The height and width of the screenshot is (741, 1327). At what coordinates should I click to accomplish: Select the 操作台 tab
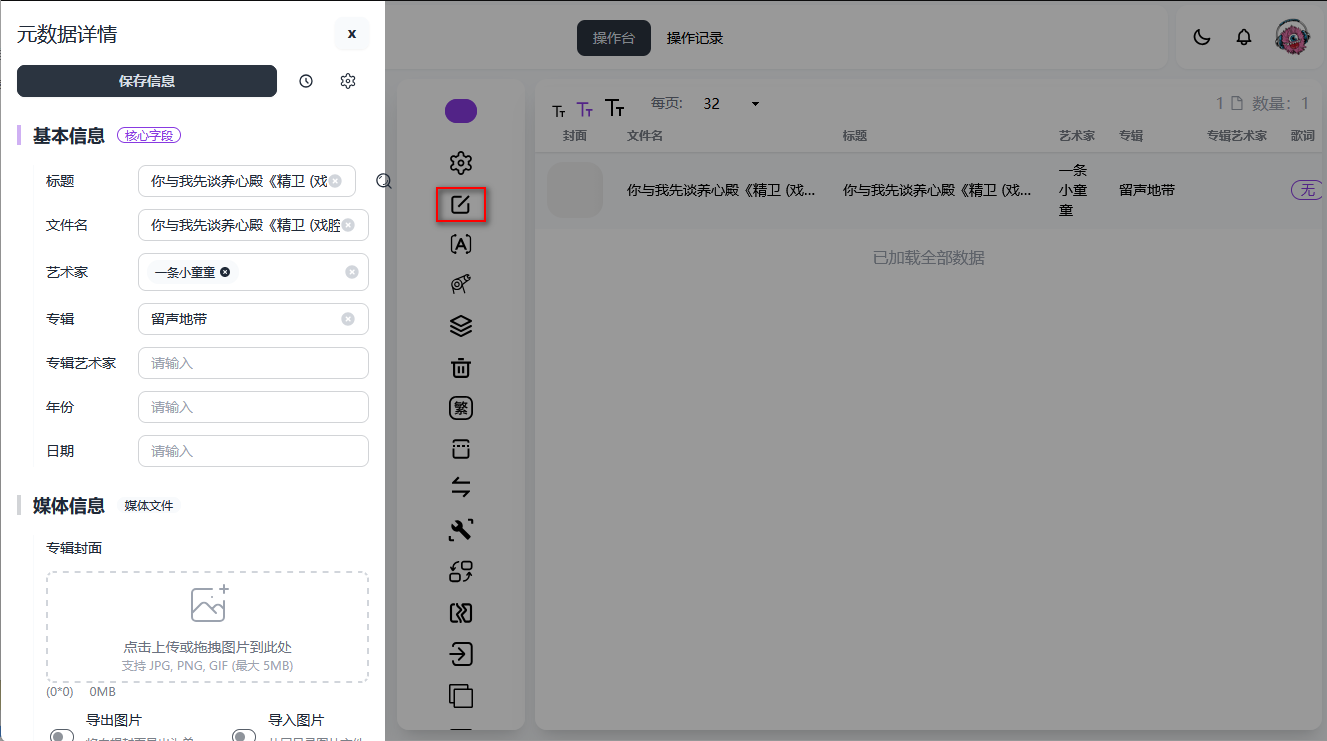click(613, 37)
